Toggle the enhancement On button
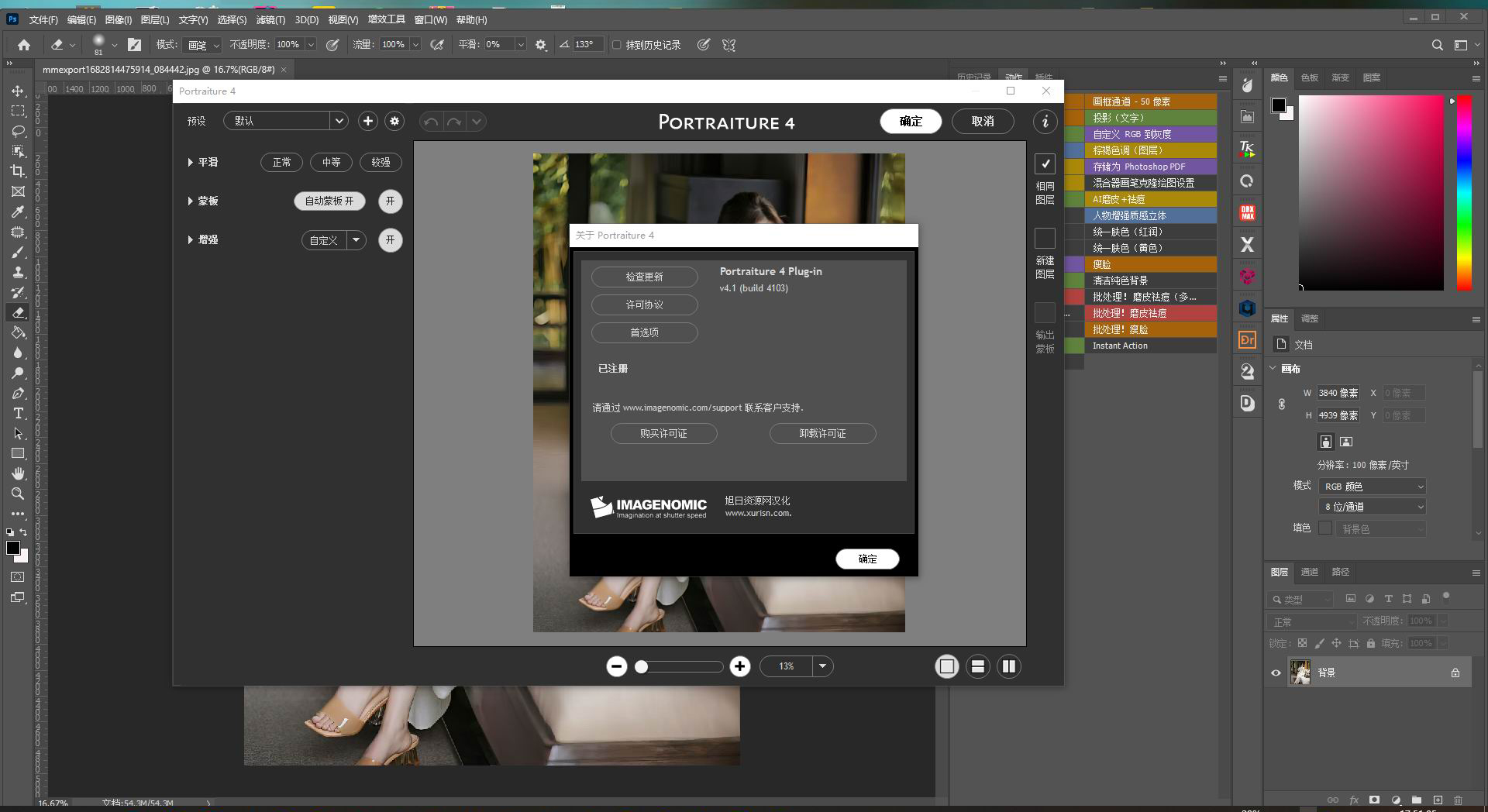The height and width of the screenshot is (812, 1488). pyautogui.click(x=390, y=239)
